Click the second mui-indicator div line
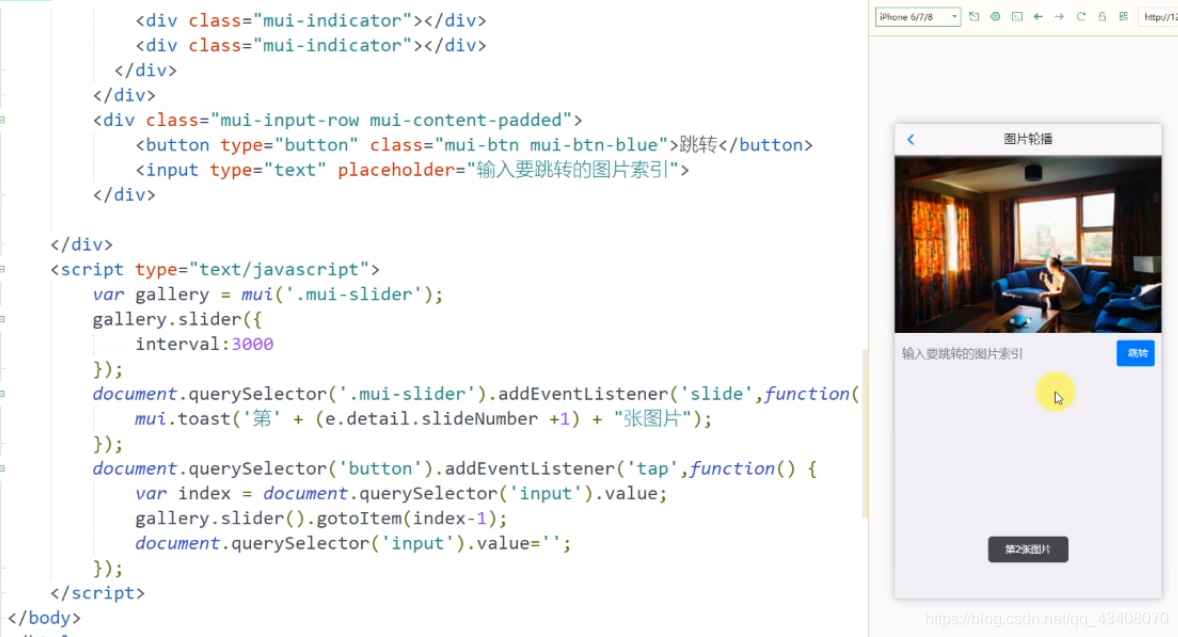1178x637 pixels. 311,45
